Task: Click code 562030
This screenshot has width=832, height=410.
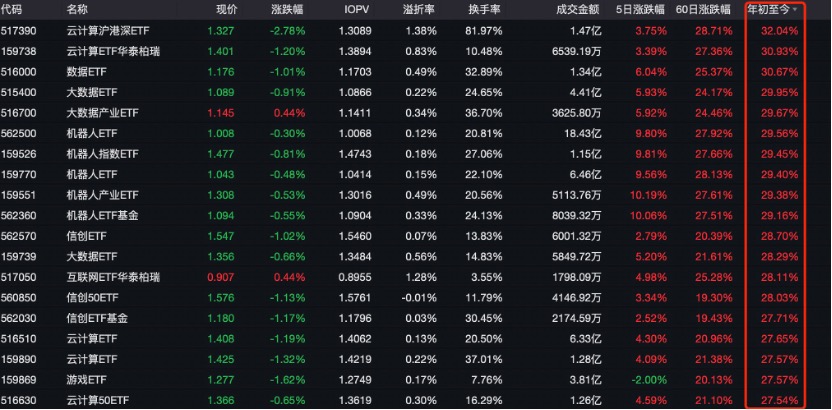Action: [x=18, y=318]
